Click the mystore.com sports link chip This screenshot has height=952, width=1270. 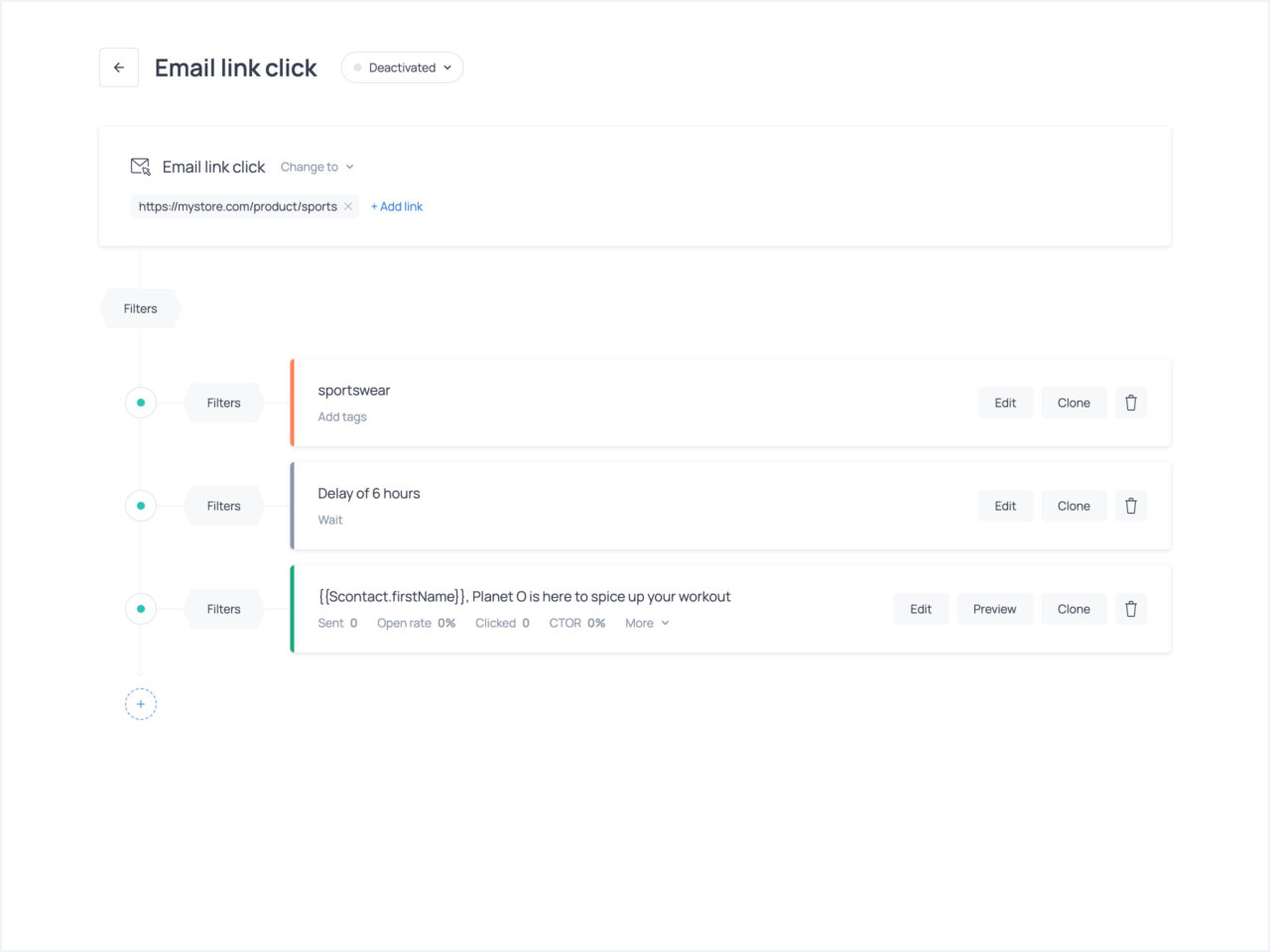(x=238, y=206)
